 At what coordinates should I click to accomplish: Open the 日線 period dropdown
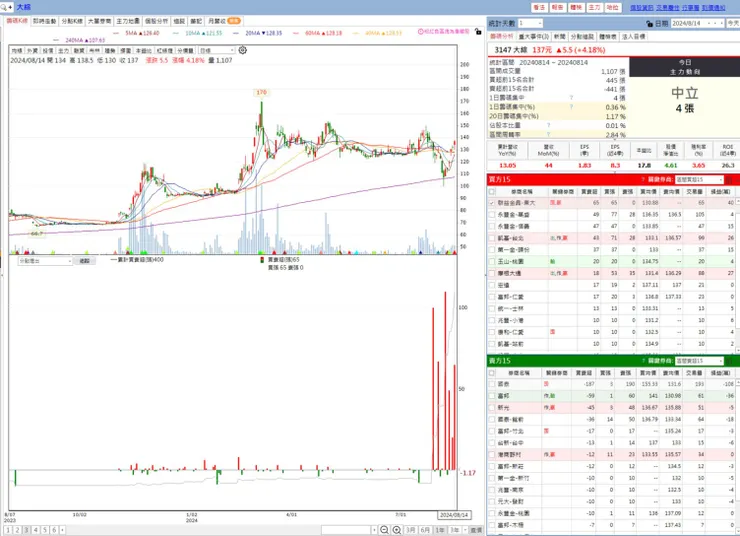[x=217, y=50]
